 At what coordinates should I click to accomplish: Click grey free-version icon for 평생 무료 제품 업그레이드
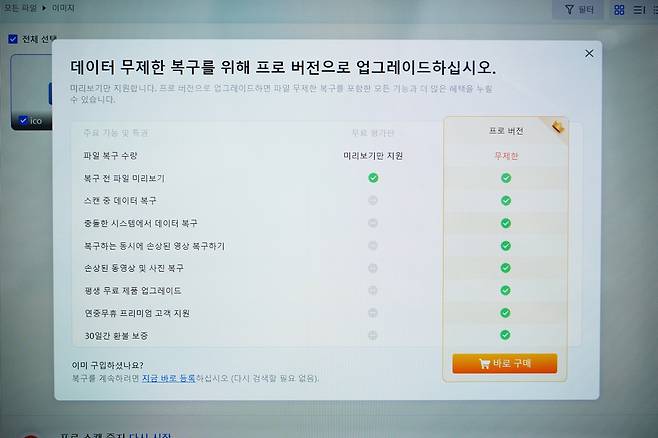point(373,290)
